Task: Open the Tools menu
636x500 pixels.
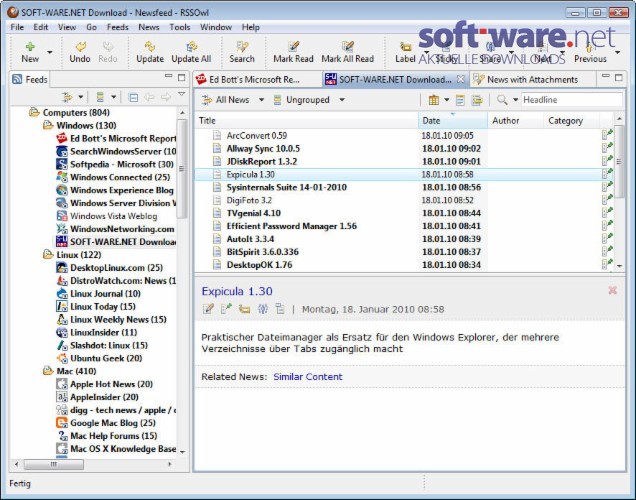Action: (180, 27)
